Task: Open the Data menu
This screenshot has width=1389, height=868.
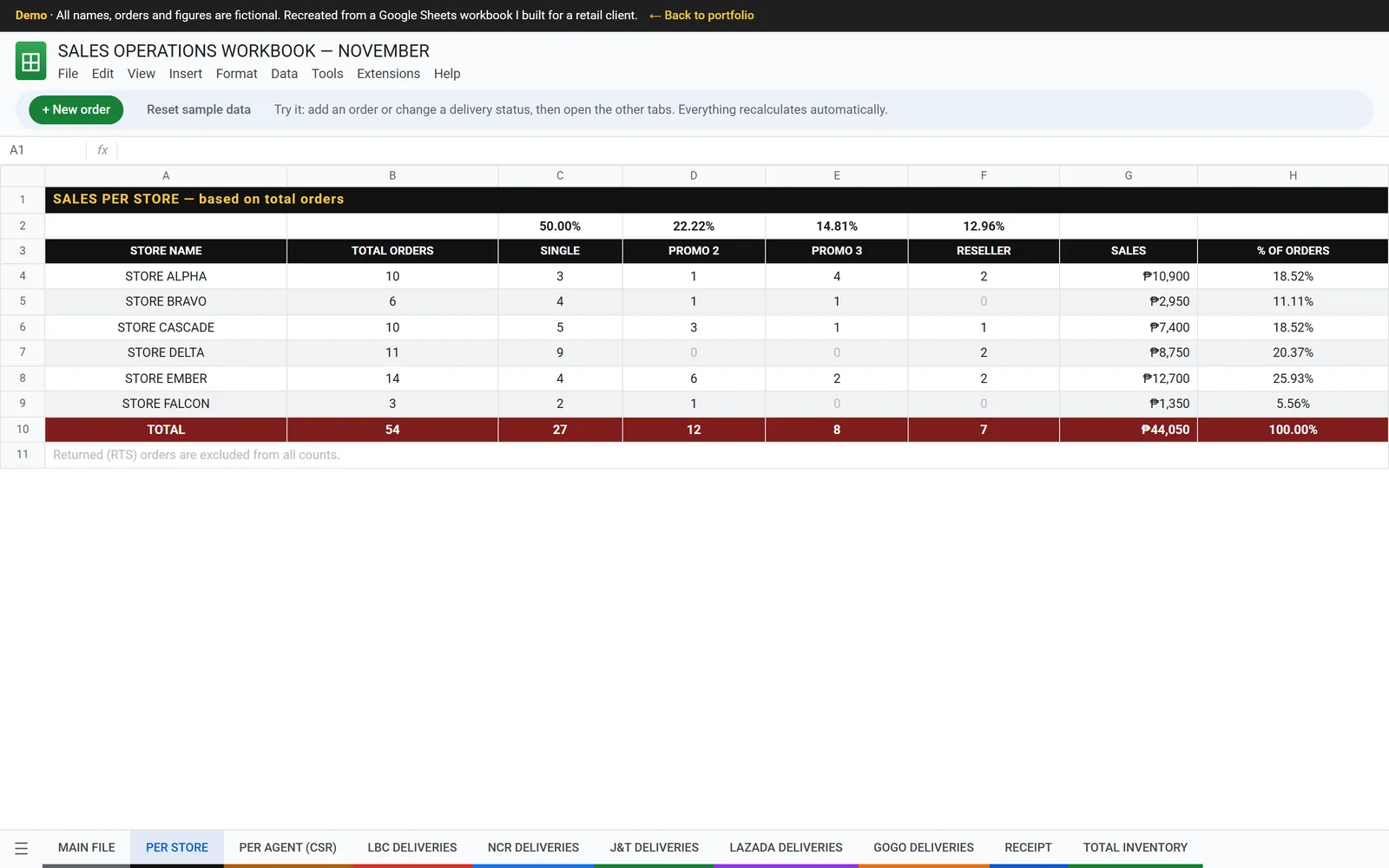Action: (284, 74)
